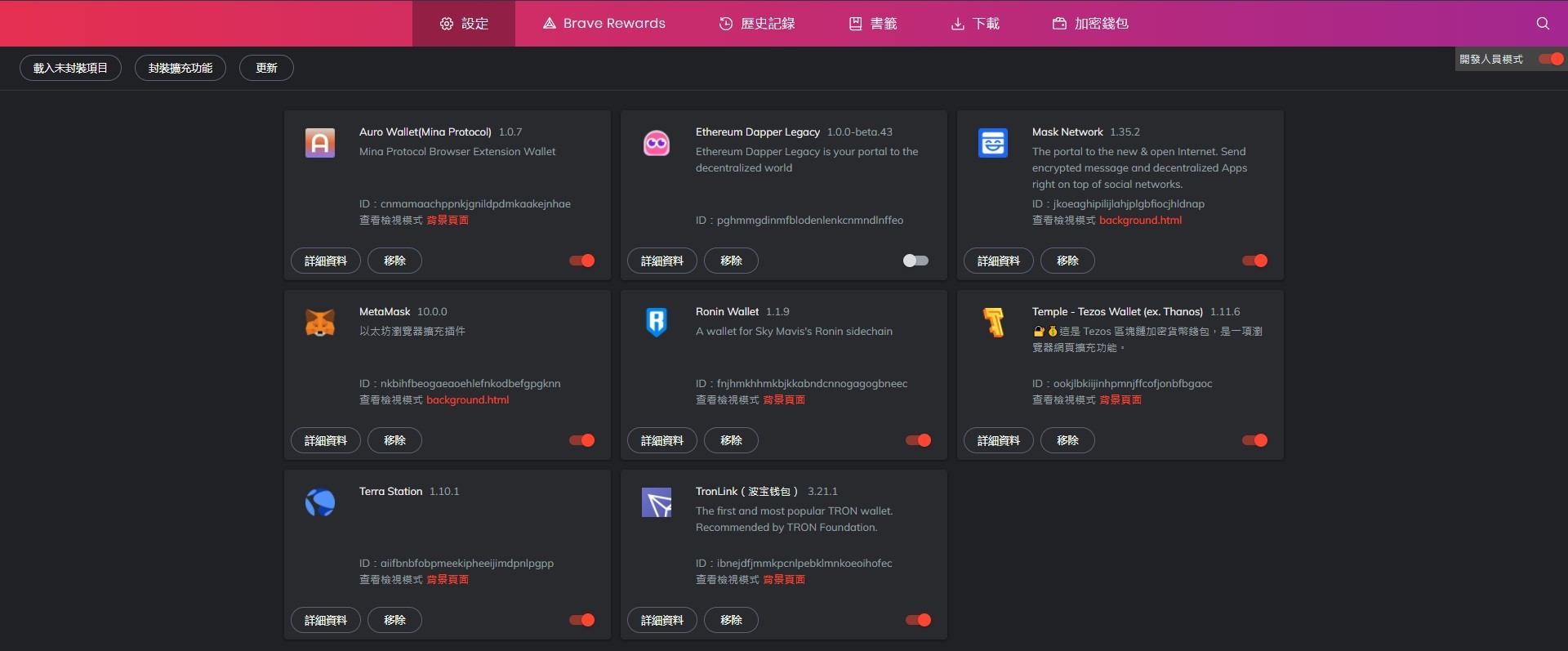1568x651 pixels.
Task: Remove (移除) the Ronin Wallet extension
Action: pos(731,440)
